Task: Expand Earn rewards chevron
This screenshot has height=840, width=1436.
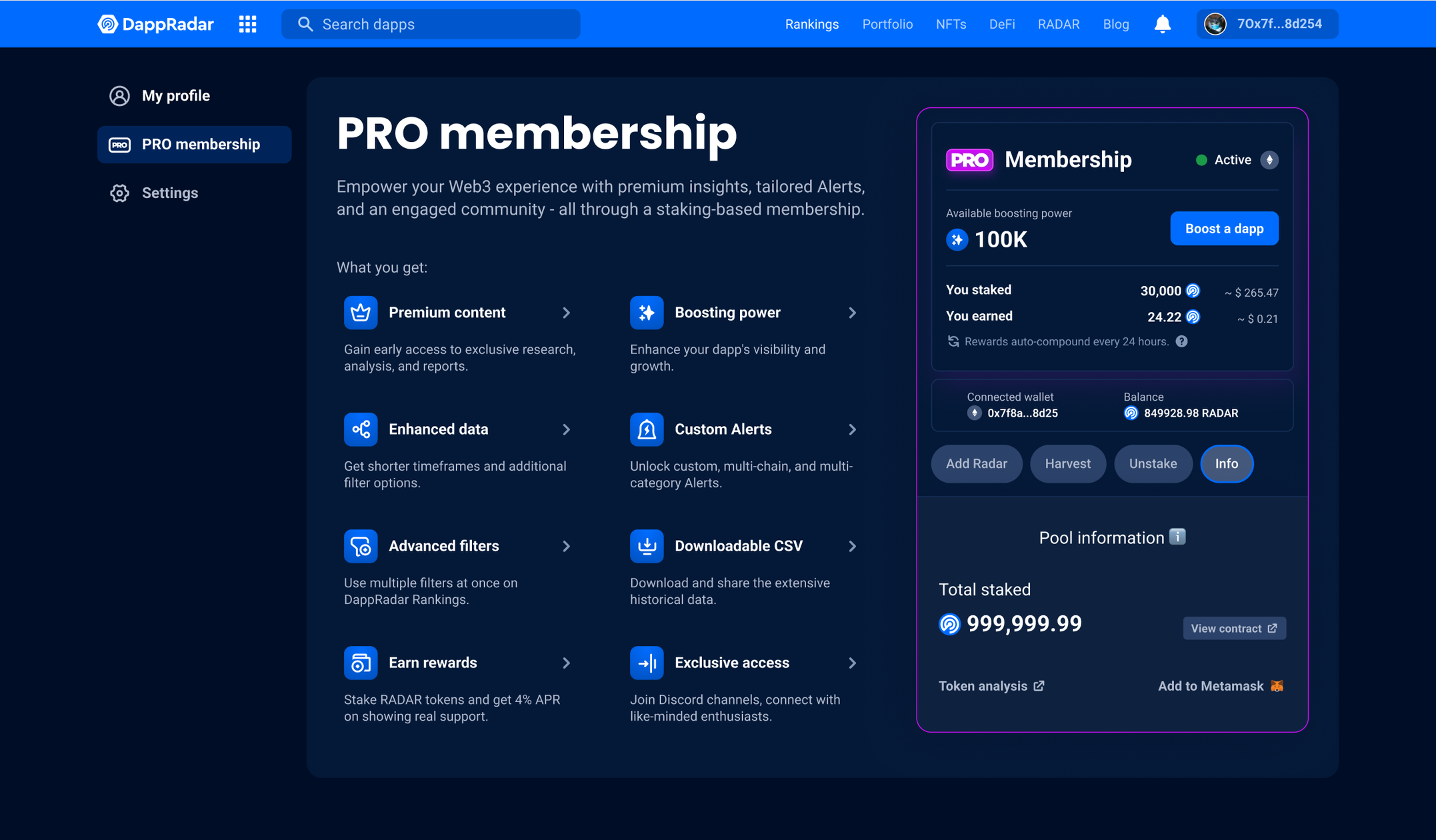Action: (x=566, y=663)
